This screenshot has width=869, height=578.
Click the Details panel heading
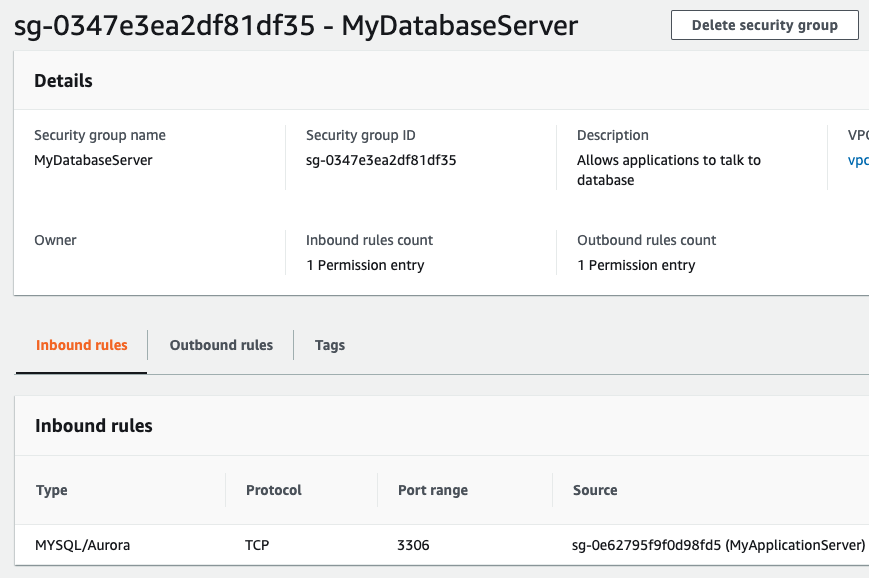[63, 81]
